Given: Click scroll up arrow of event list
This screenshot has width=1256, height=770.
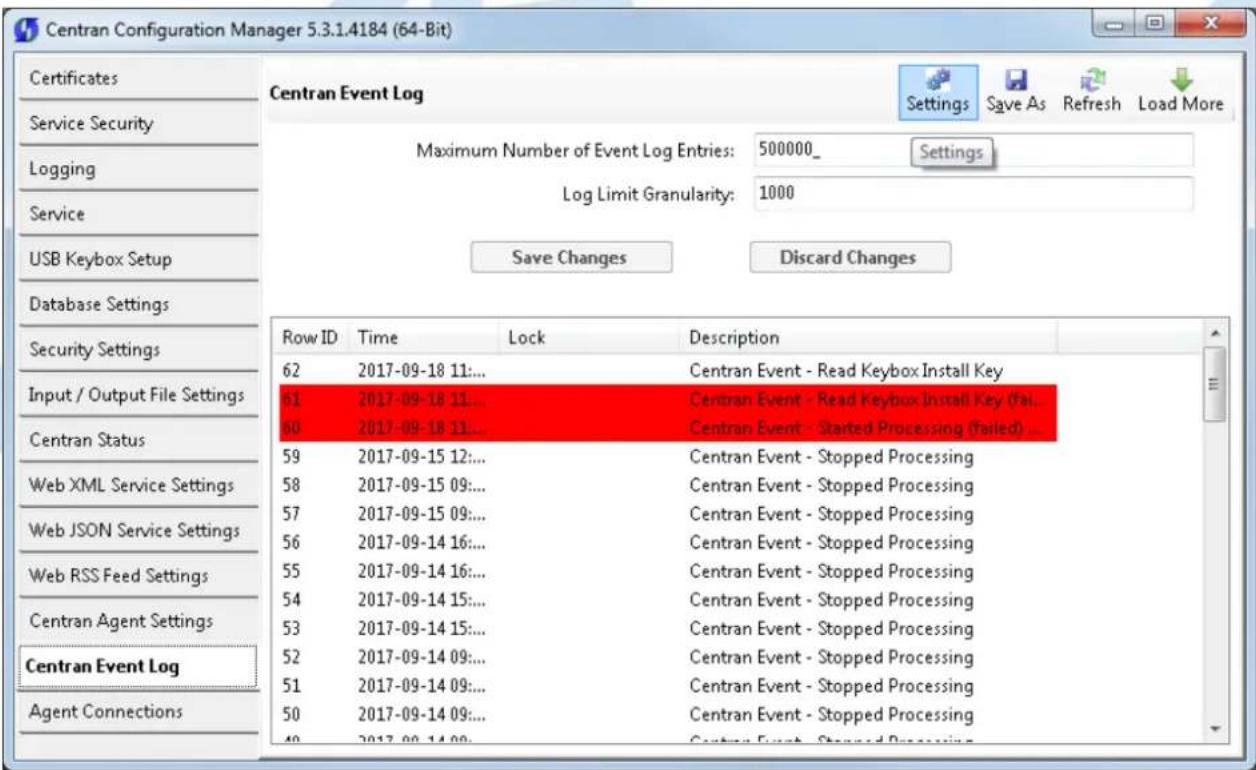Looking at the screenshot, I should coord(1215,333).
